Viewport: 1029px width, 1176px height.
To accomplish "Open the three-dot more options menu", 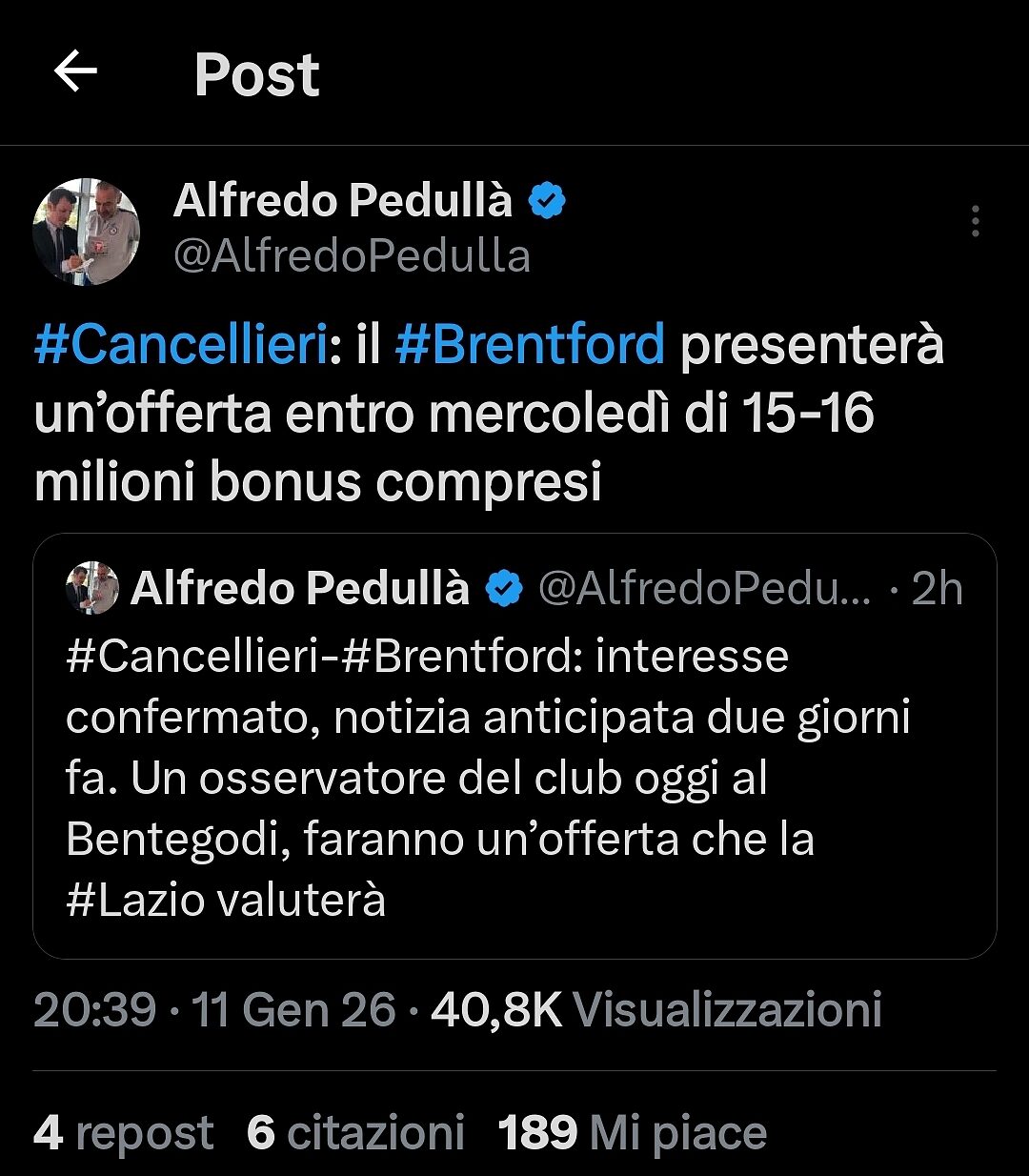I will (x=975, y=221).
